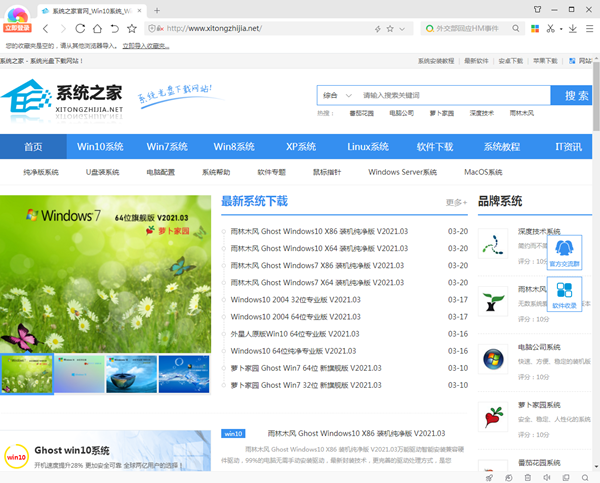
Task: Click the 系统之家 site logo
Action: click(x=62, y=98)
